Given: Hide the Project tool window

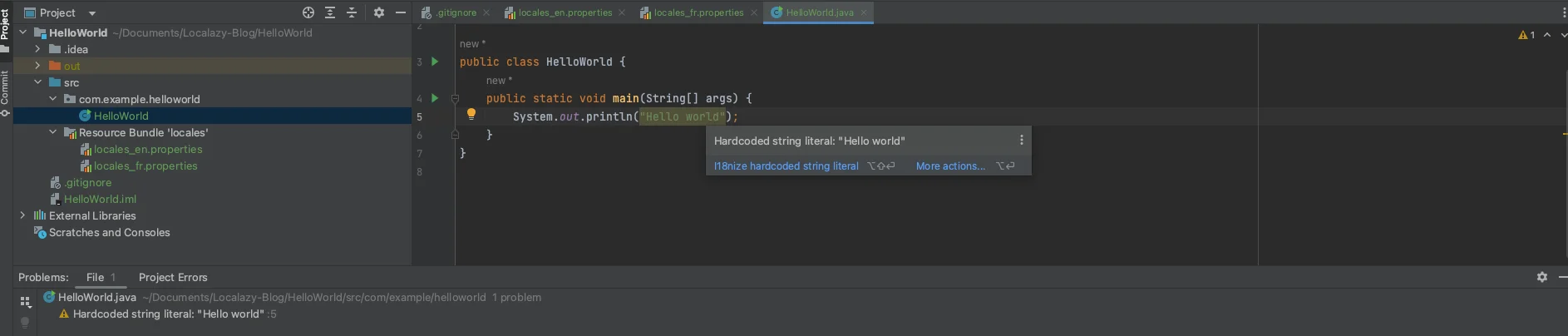Looking at the screenshot, I should tap(401, 12).
